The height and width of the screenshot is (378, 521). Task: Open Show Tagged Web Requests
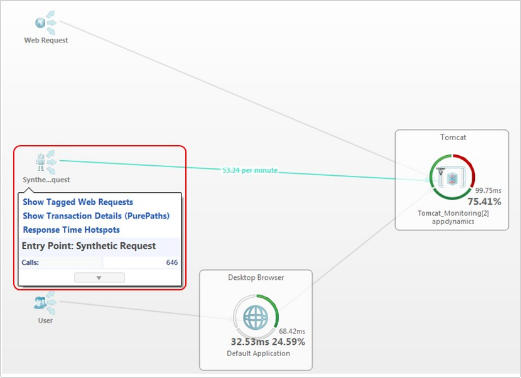pyautogui.click(x=78, y=202)
